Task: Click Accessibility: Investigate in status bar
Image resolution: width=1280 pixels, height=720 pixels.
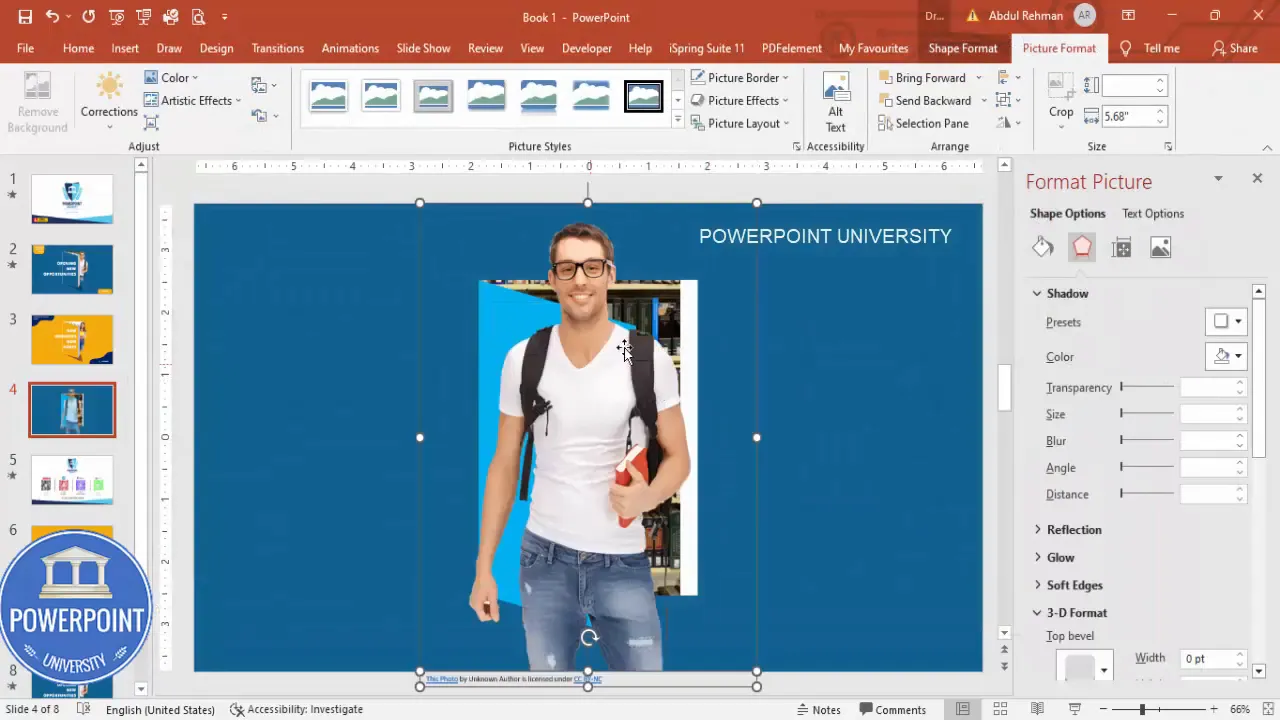Action: (296, 709)
